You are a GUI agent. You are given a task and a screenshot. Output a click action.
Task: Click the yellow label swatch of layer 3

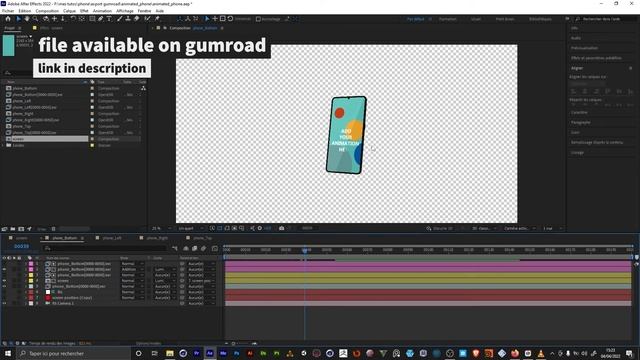(31, 275)
